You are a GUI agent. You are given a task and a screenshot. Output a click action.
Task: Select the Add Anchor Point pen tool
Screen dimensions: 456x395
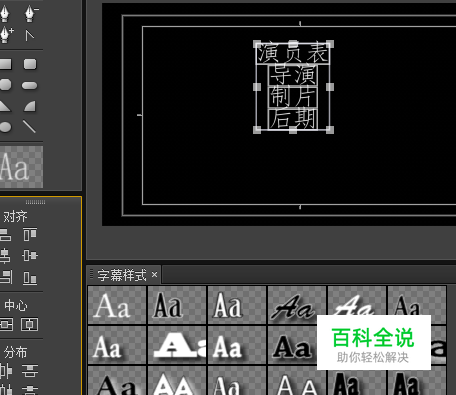(6, 35)
